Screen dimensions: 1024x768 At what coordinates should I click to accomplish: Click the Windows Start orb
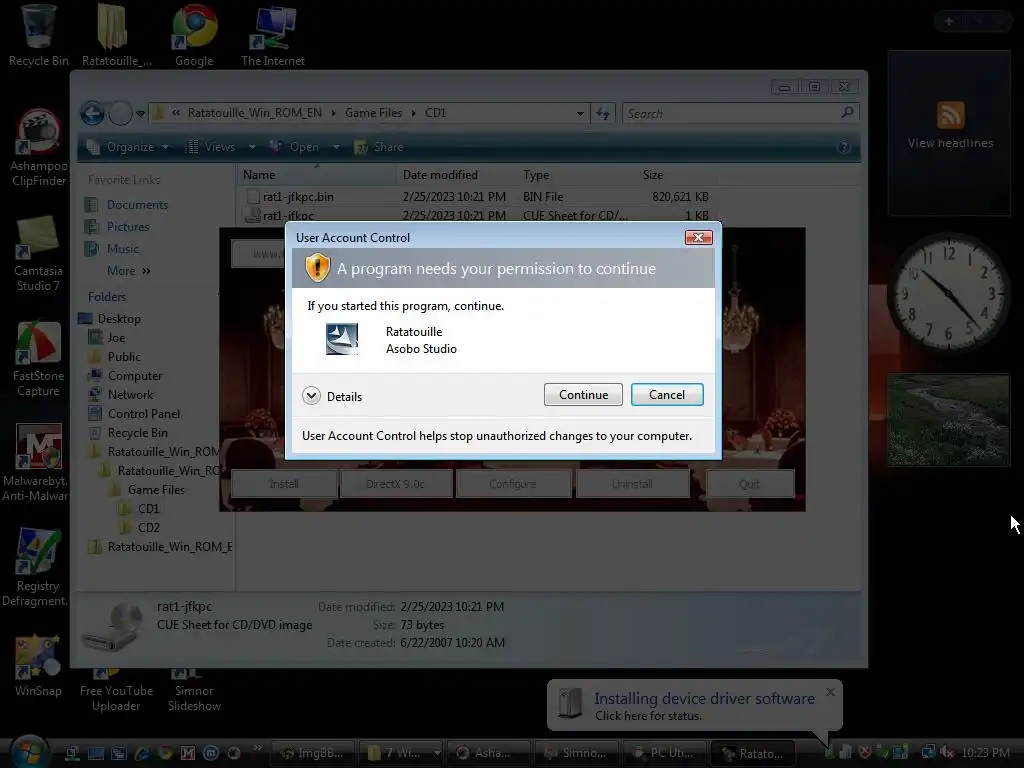[x=29, y=752]
